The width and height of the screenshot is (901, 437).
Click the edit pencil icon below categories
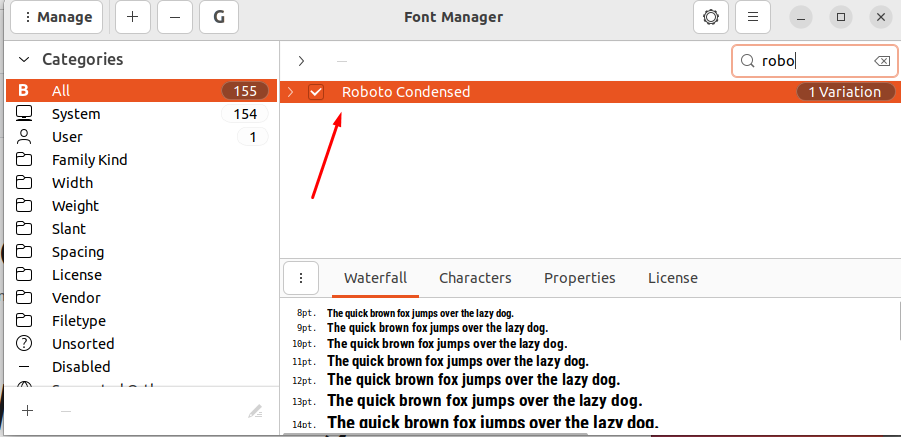click(x=255, y=411)
